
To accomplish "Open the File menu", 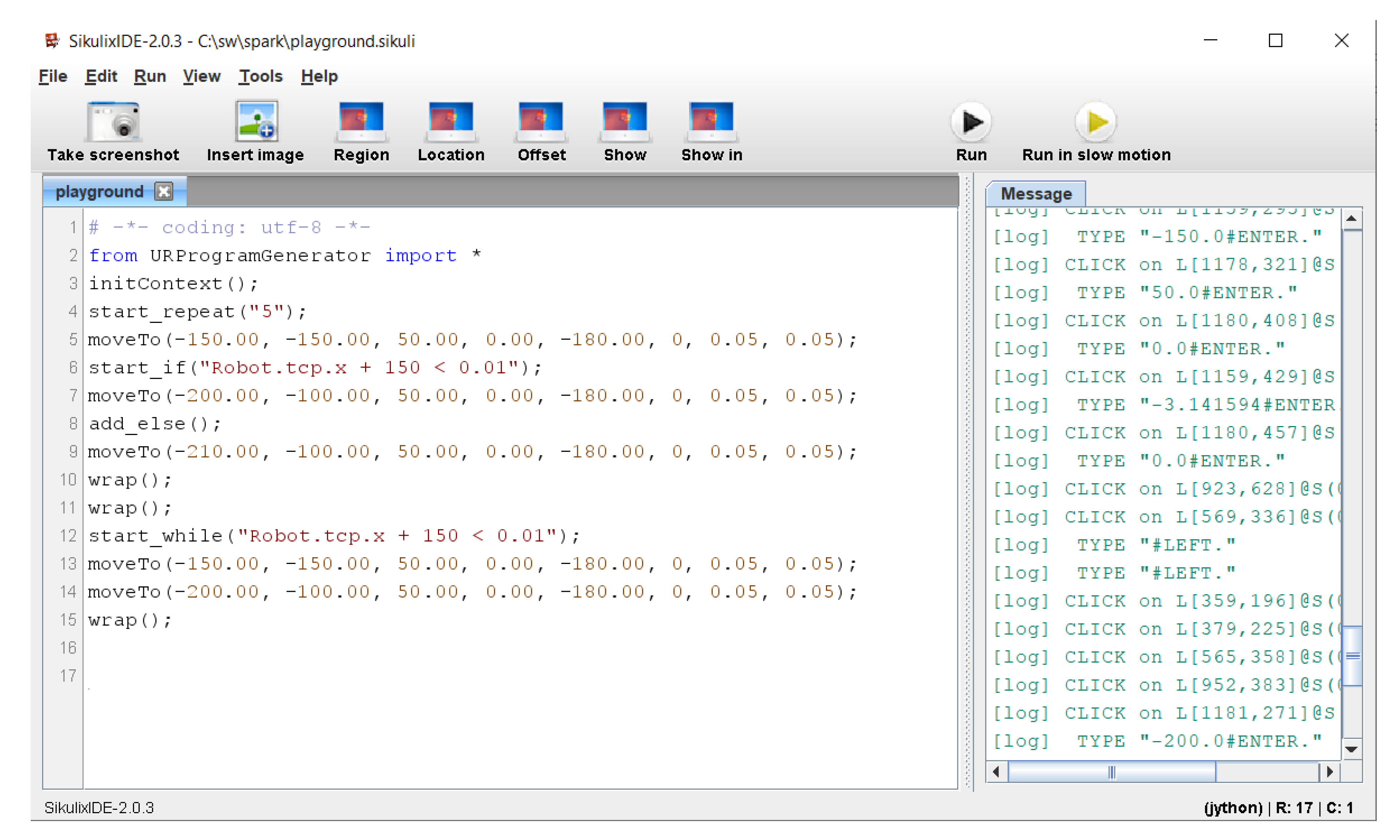I will point(53,76).
